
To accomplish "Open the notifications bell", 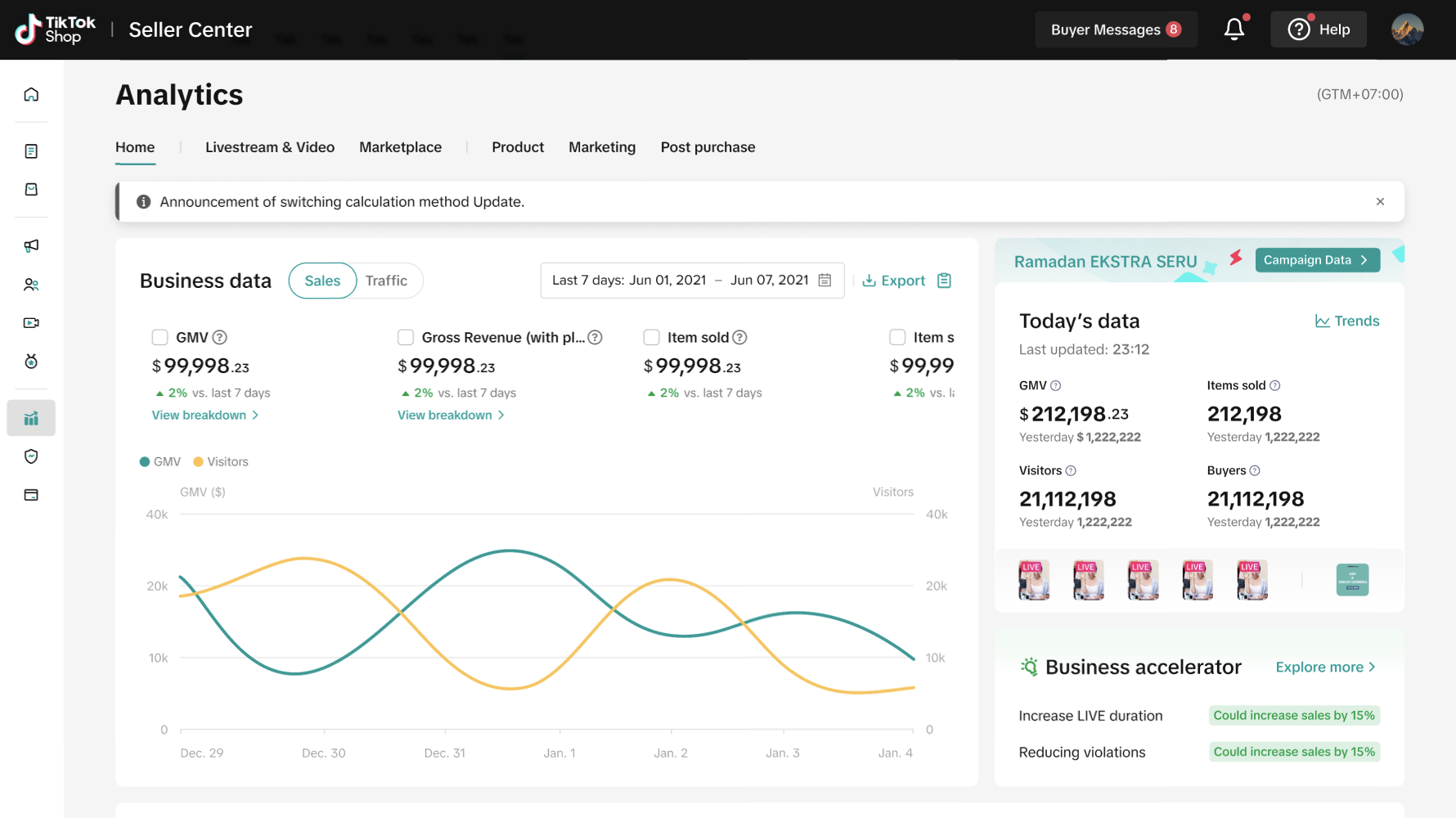I will pos(1234,29).
